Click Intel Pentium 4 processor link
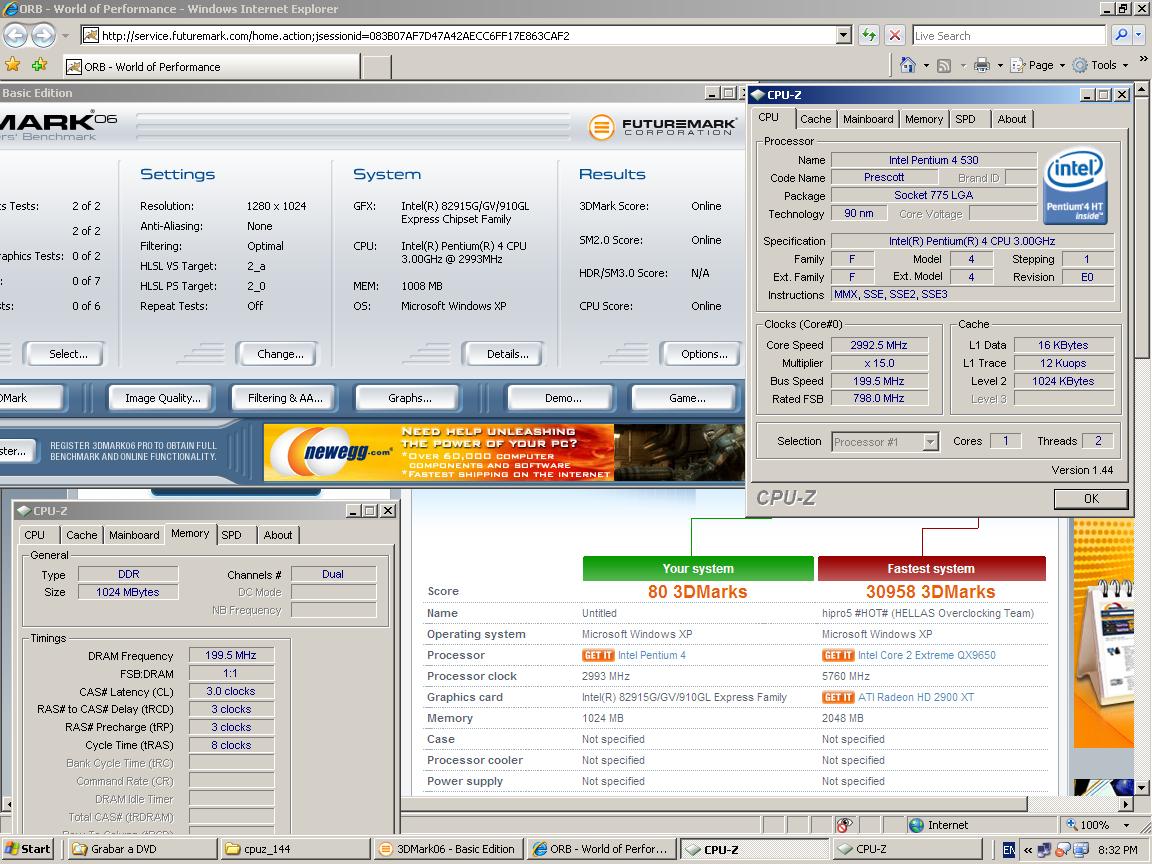This screenshot has width=1152, height=864. click(652, 655)
